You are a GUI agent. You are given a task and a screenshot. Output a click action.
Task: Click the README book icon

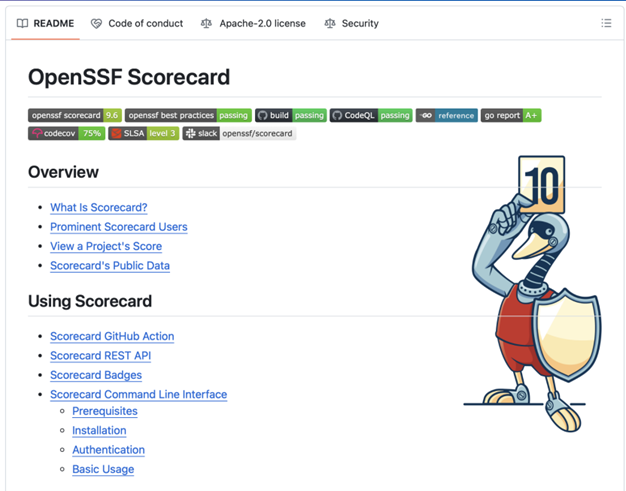(22, 24)
